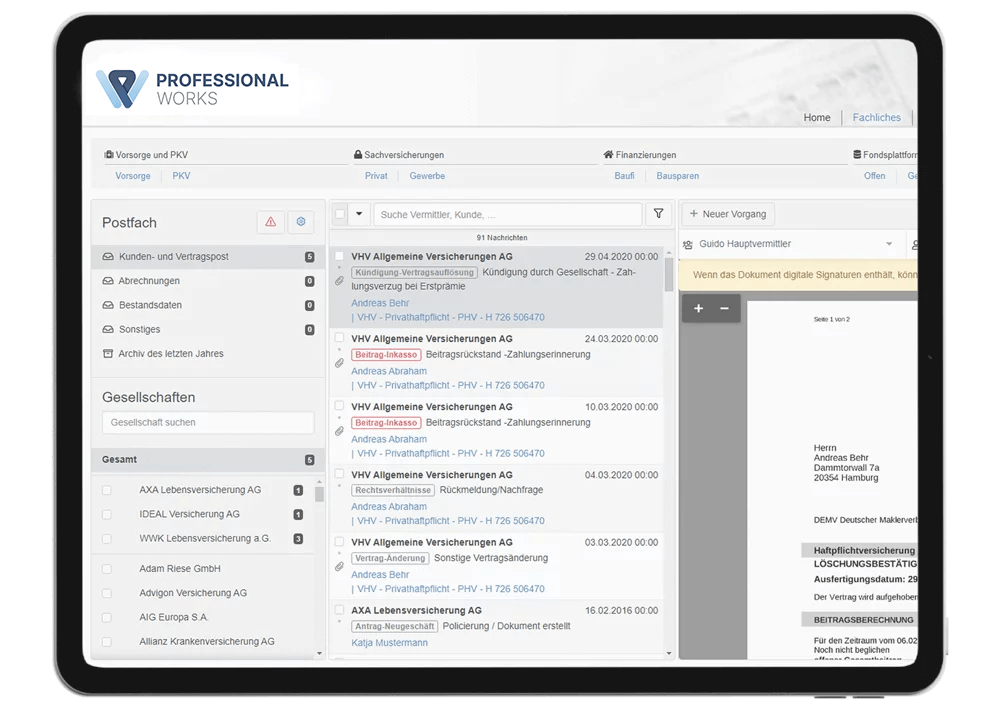Open the message filter funnel
1000x709 pixels.
pos(659,214)
